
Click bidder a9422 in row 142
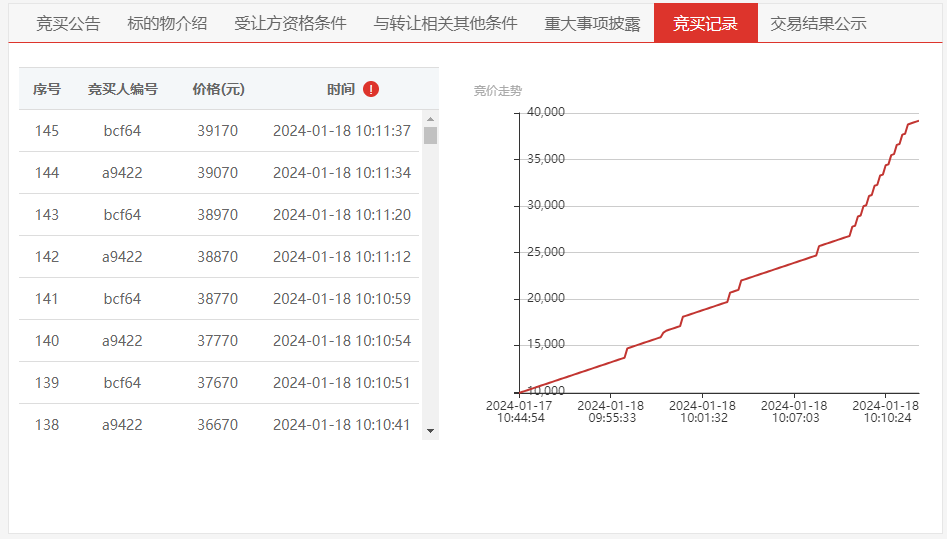122,257
